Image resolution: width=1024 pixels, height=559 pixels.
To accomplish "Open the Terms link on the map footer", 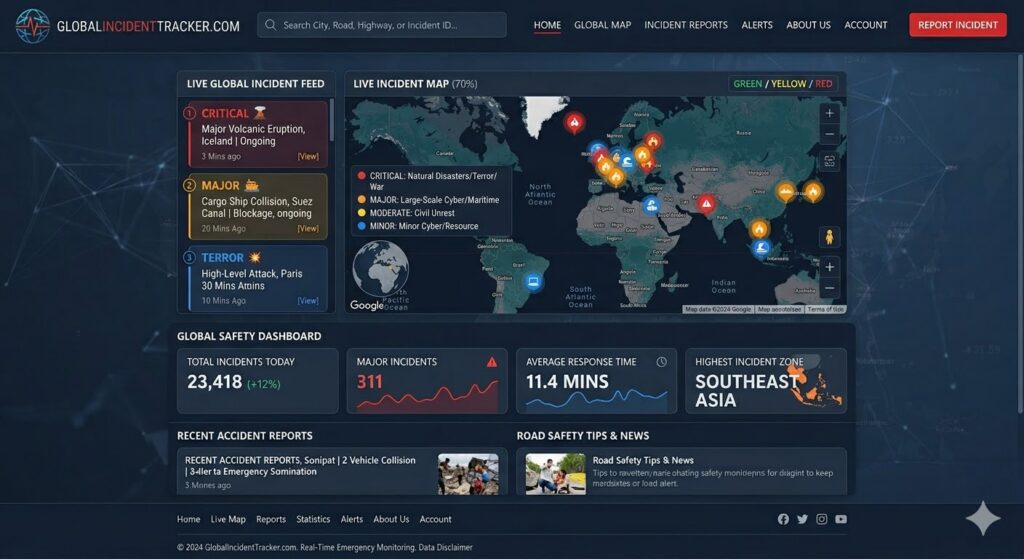I will pos(825,309).
